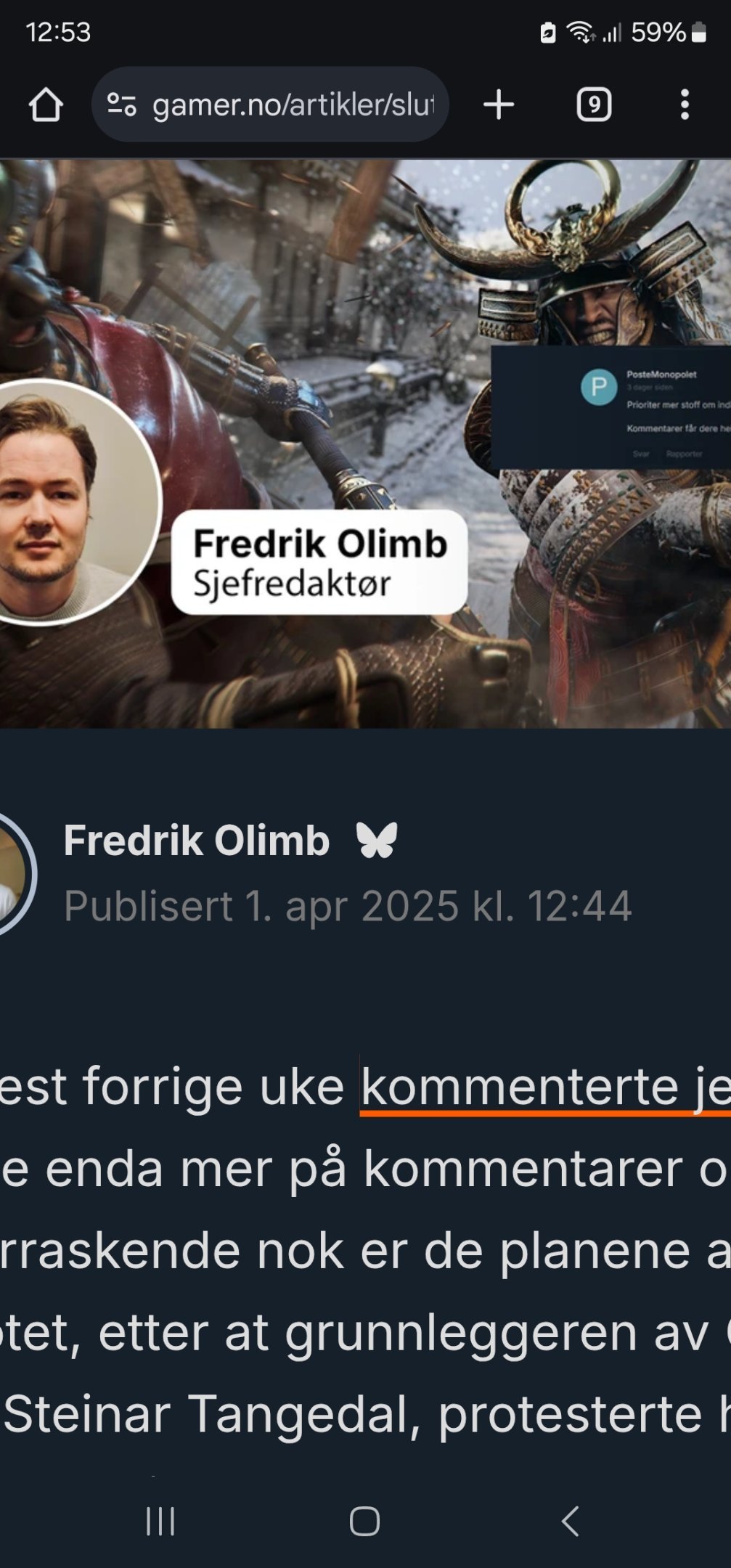Open Chrome's three-dot overflow menu
The width and height of the screenshot is (731, 1568).
[x=685, y=105]
